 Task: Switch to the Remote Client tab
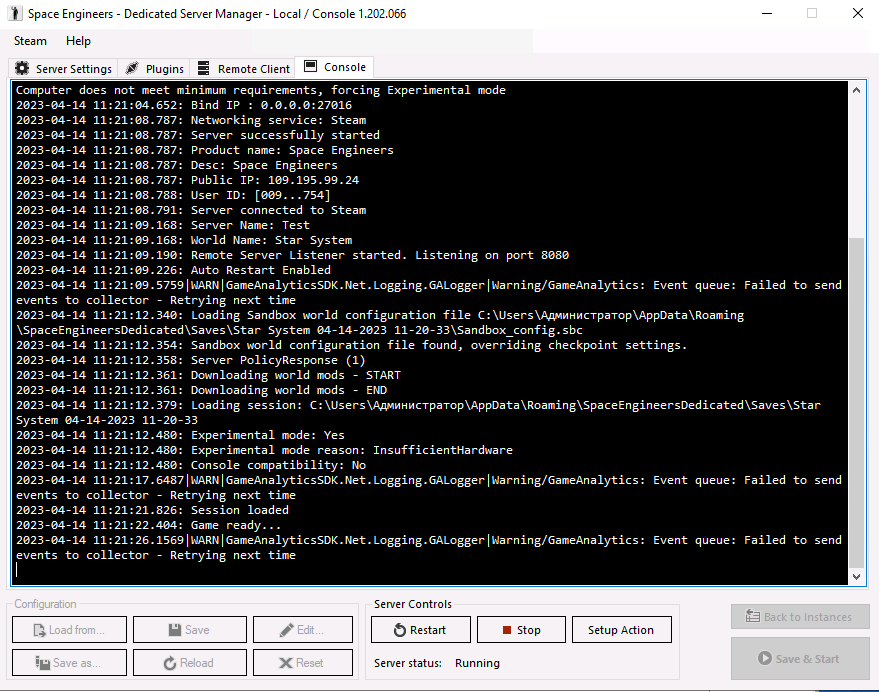(x=243, y=69)
